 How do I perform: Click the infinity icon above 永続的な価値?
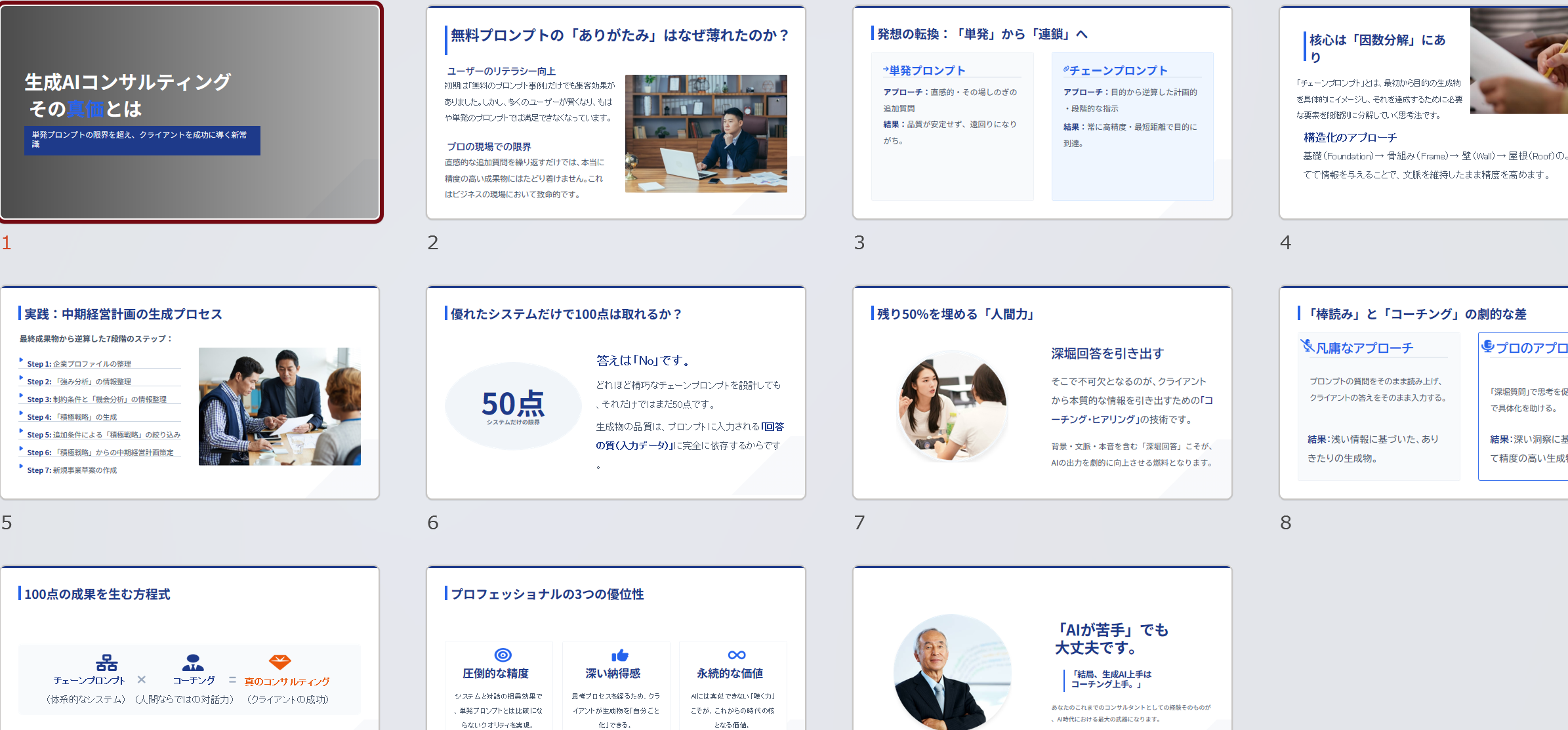[x=737, y=655]
